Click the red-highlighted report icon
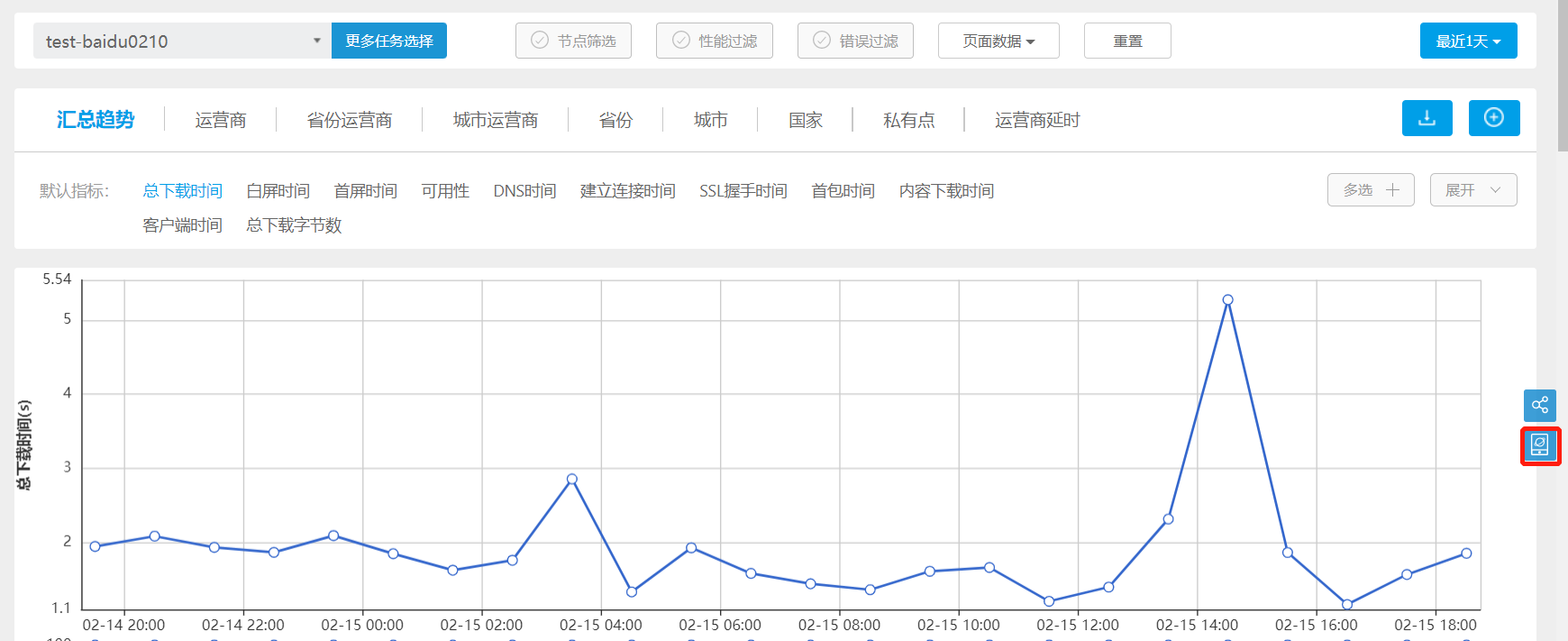The width and height of the screenshot is (1568, 641). click(1539, 445)
